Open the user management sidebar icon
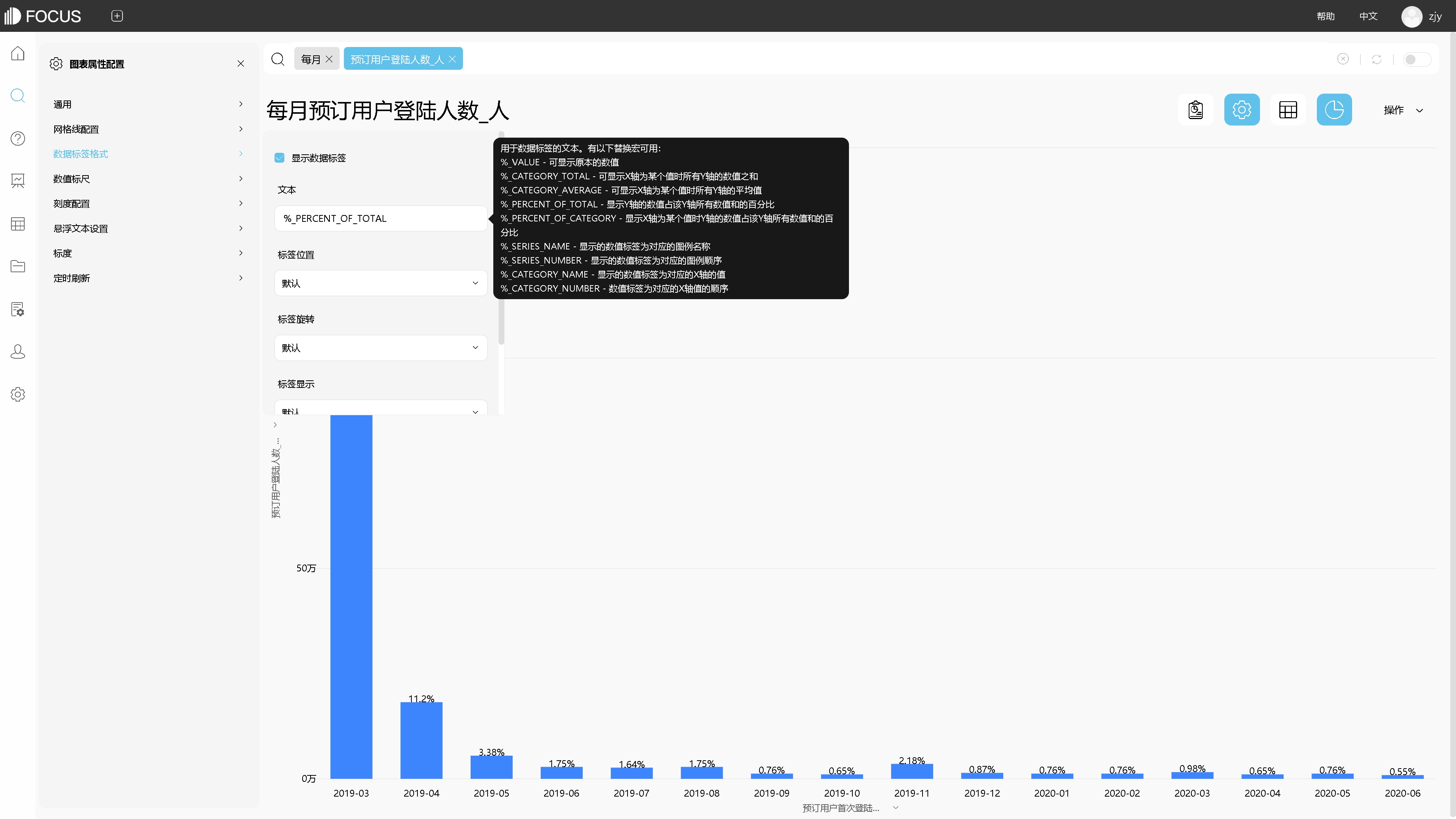This screenshot has height=819, width=1456. coord(18,351)
